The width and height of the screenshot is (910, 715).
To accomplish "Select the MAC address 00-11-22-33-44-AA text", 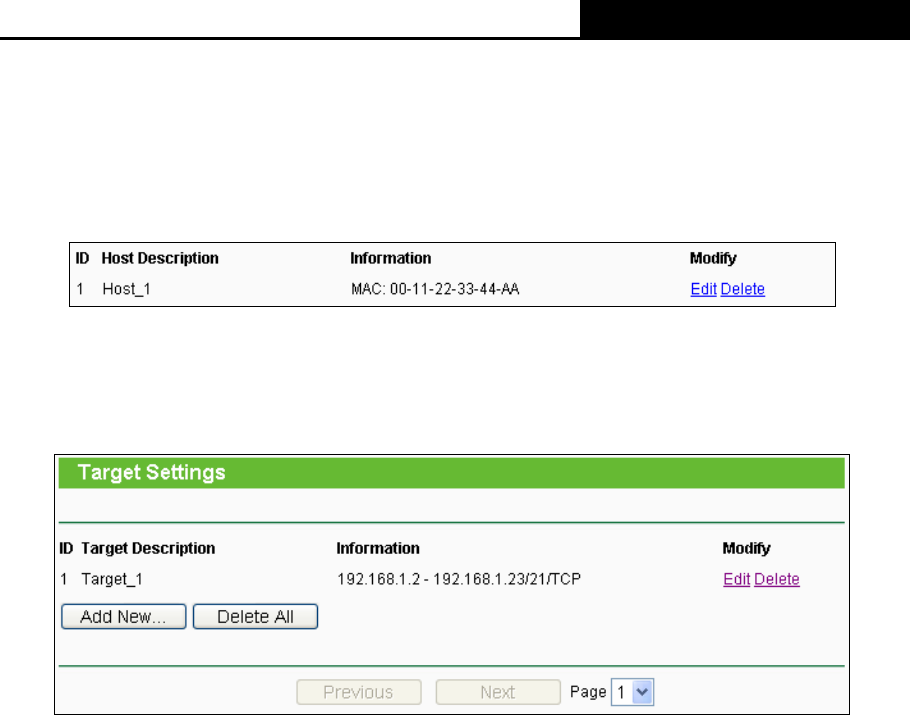I will pyautogui.click(x=454, y=289).
